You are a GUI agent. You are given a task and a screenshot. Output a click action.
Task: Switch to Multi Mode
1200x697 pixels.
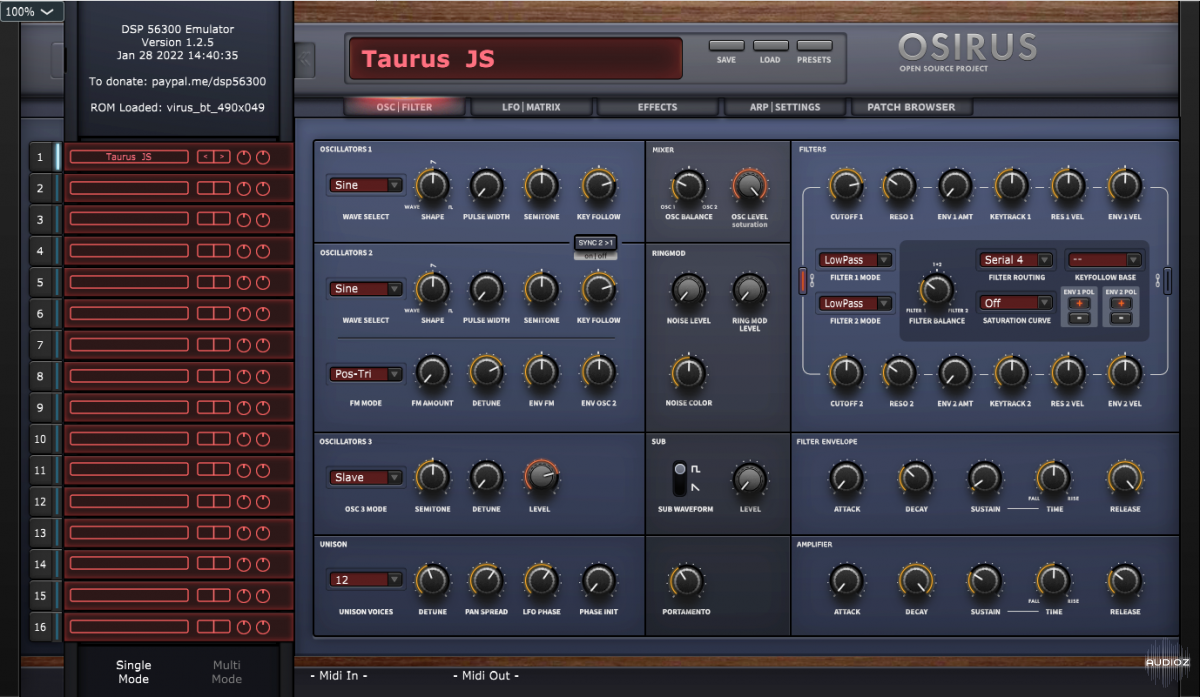coord(227,671)
